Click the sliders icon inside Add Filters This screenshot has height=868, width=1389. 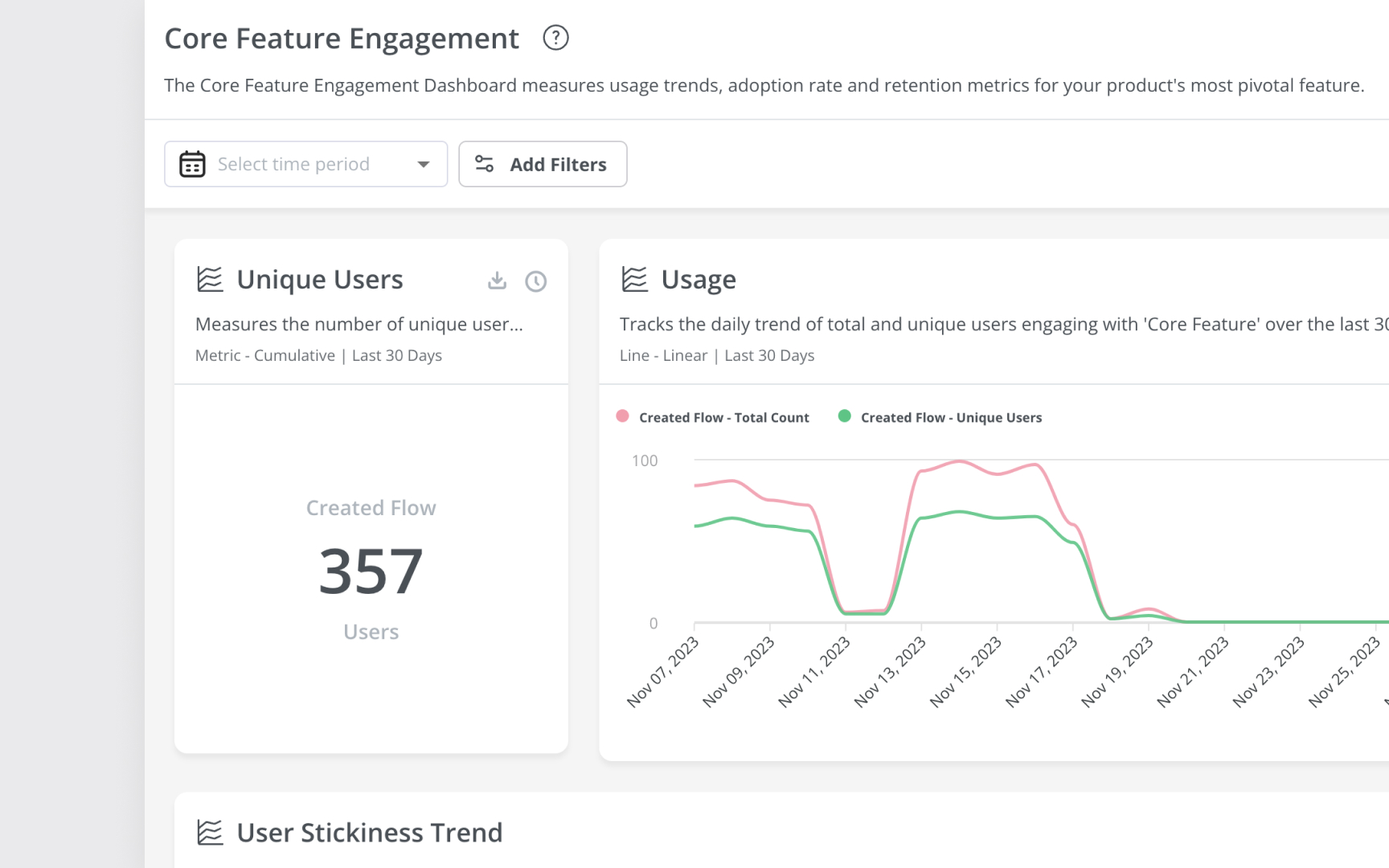[484, 164]
